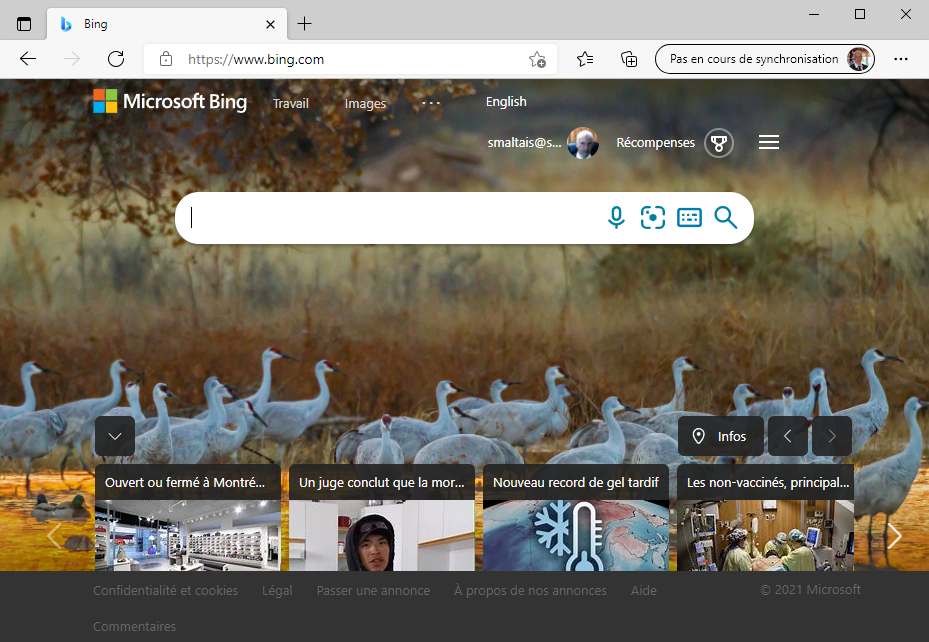
Task: Collapse the news feed with chevron
Action: point(115,436)
